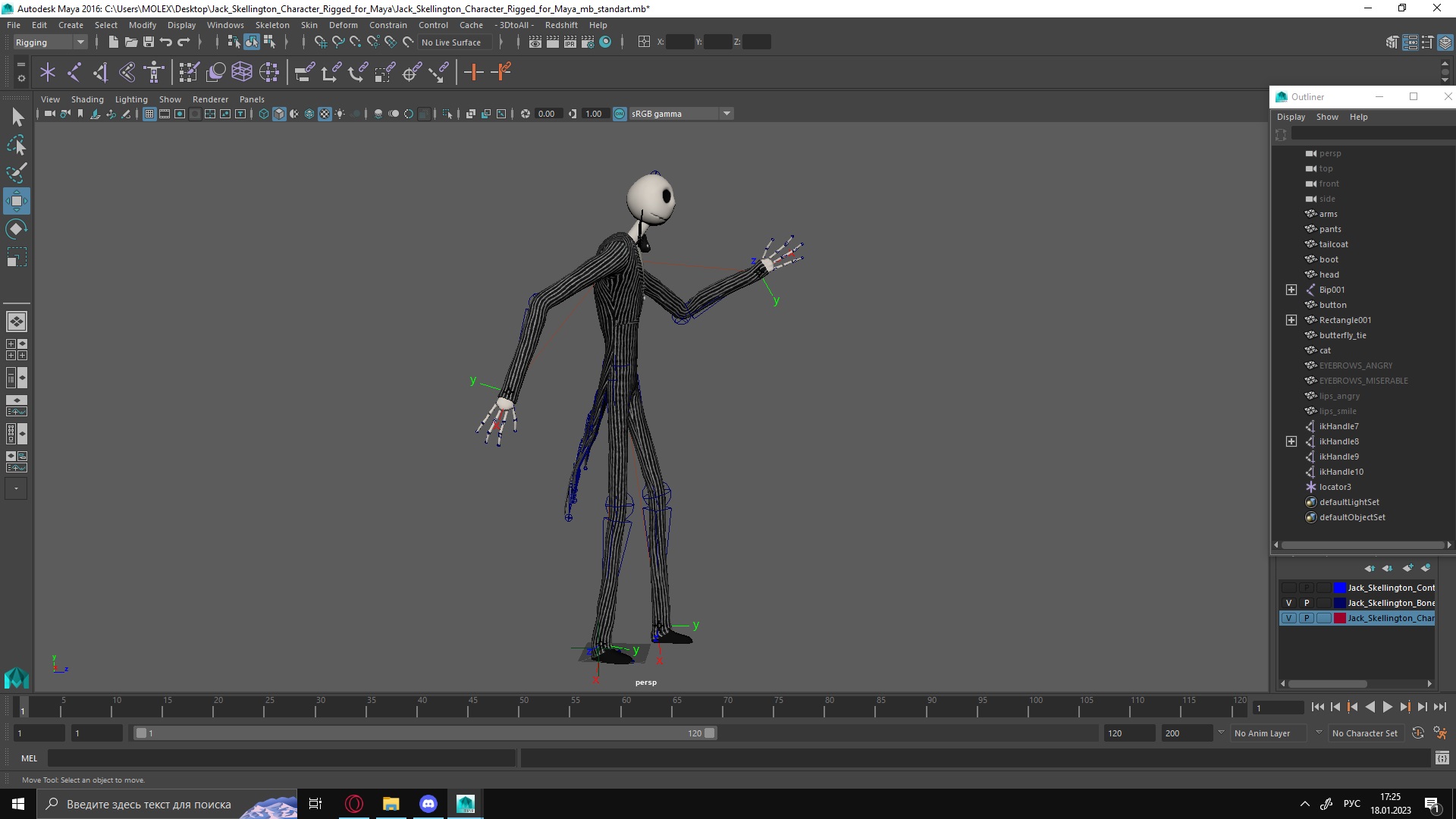Create a new empty display layer

pyautogui.click(x=1408, y=568)
